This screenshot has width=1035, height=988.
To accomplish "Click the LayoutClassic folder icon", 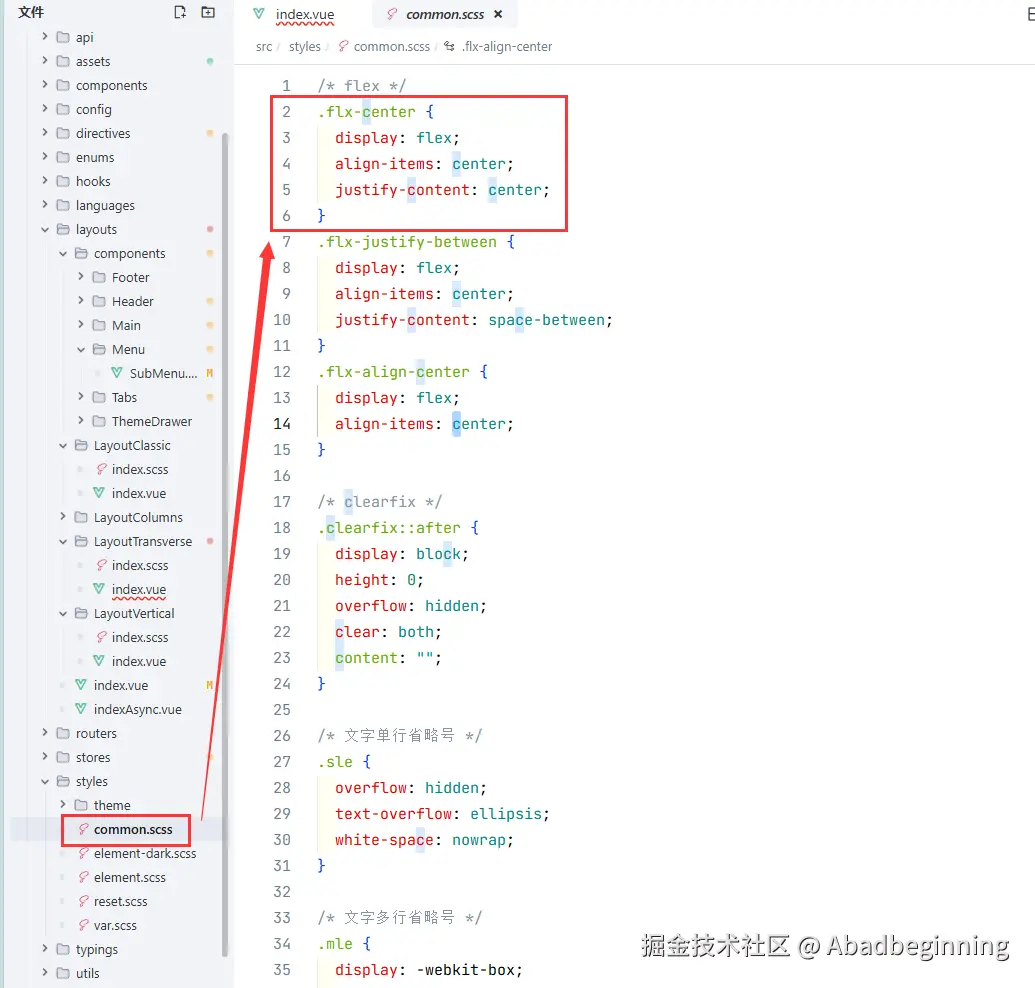I will pos(81,445).
